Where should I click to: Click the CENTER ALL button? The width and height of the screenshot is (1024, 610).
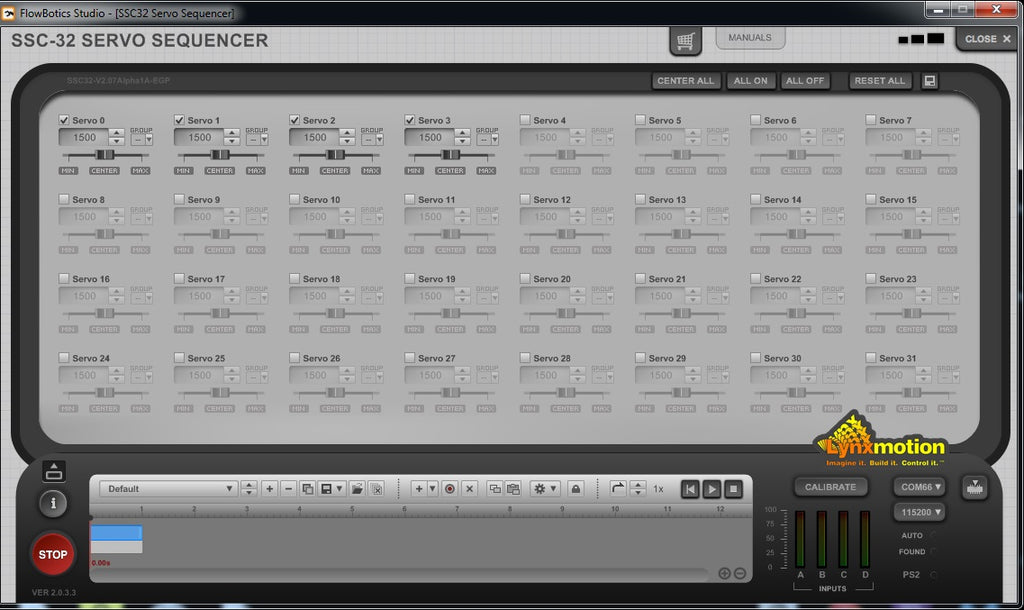685,81
